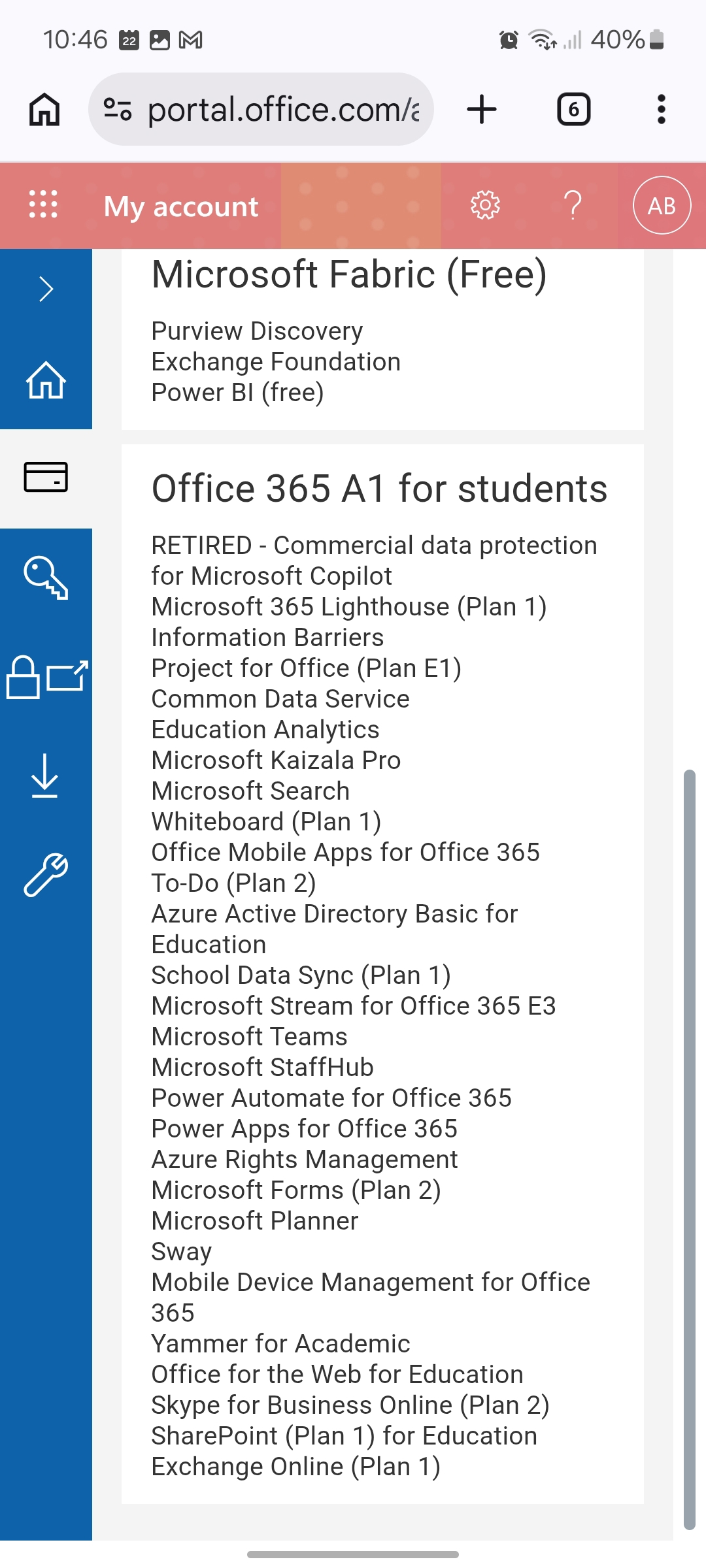The width and height of the screenshot is (706, 1568).
Task: Click Information Barriers entry
Action: coord(267,638)
